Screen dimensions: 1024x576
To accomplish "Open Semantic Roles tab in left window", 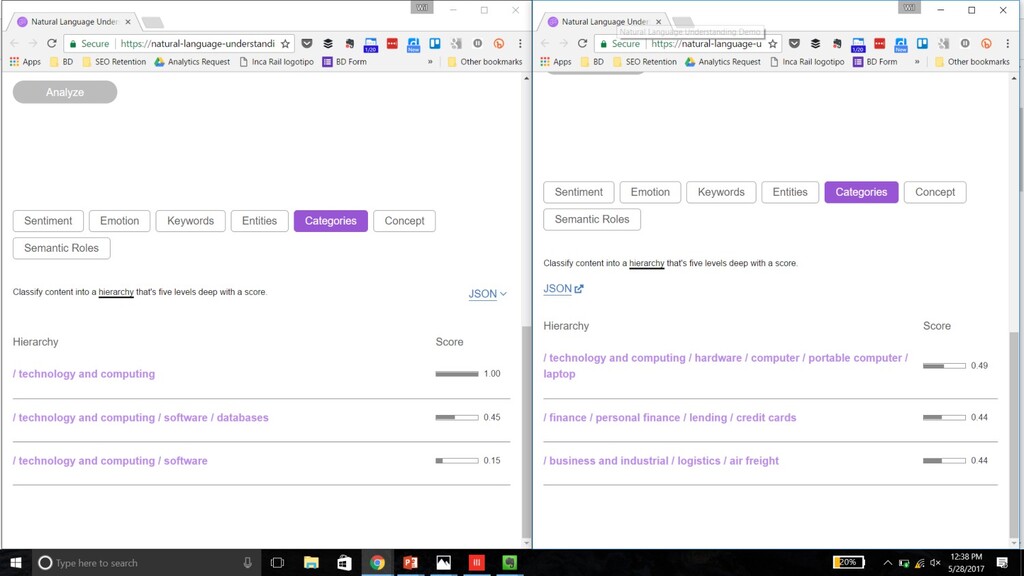I will point(61,248).
